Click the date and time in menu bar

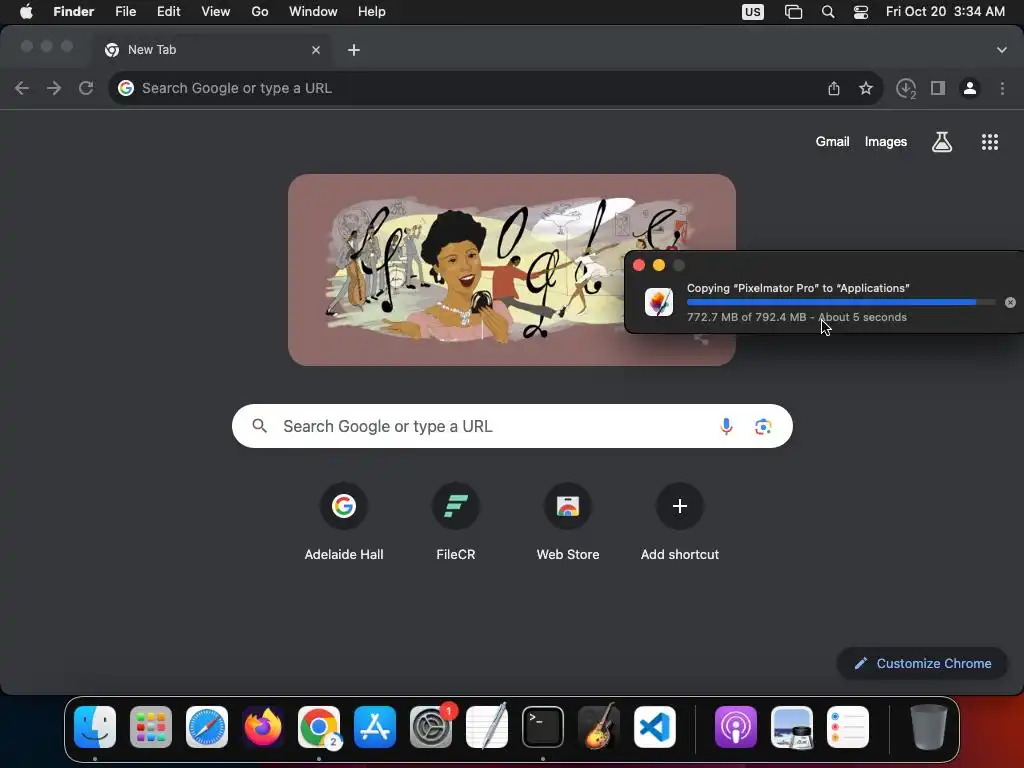945,12
